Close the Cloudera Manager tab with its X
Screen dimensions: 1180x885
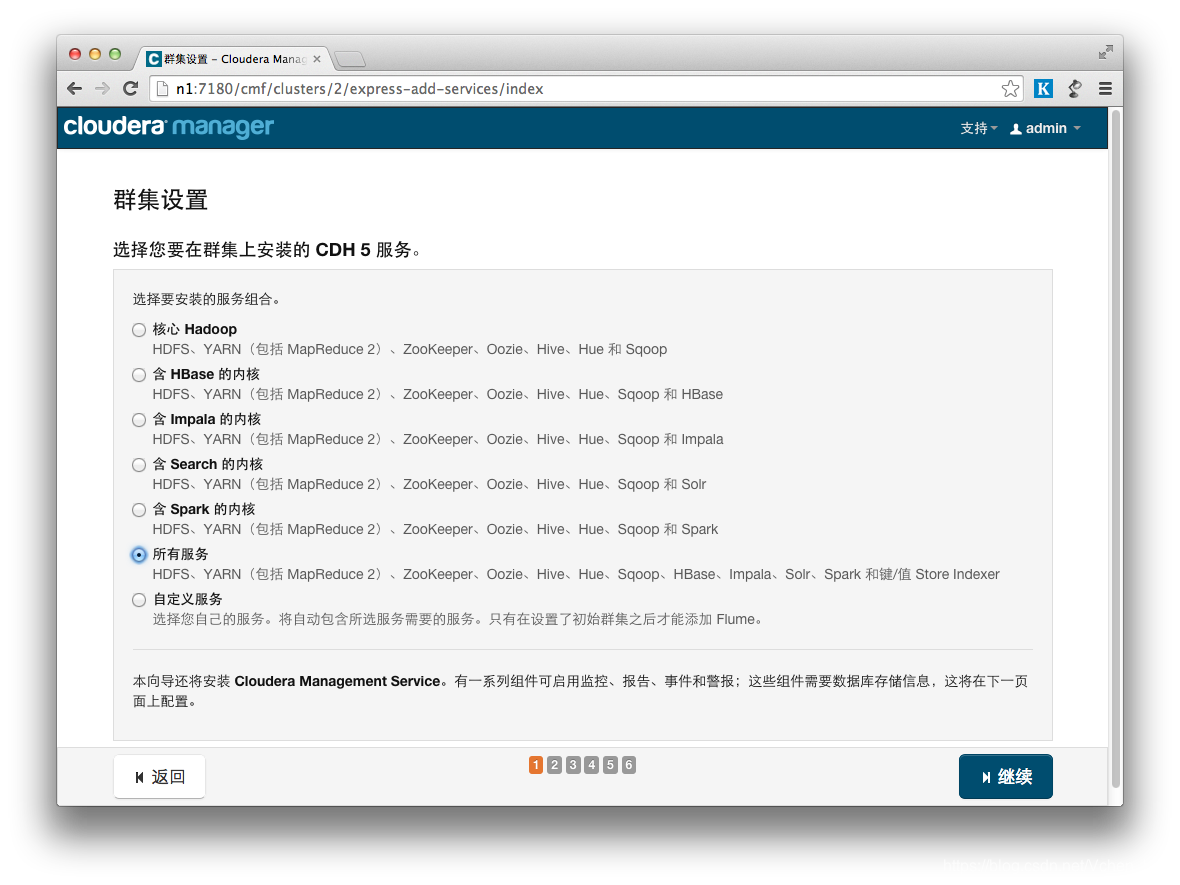(x=317, y=59)
